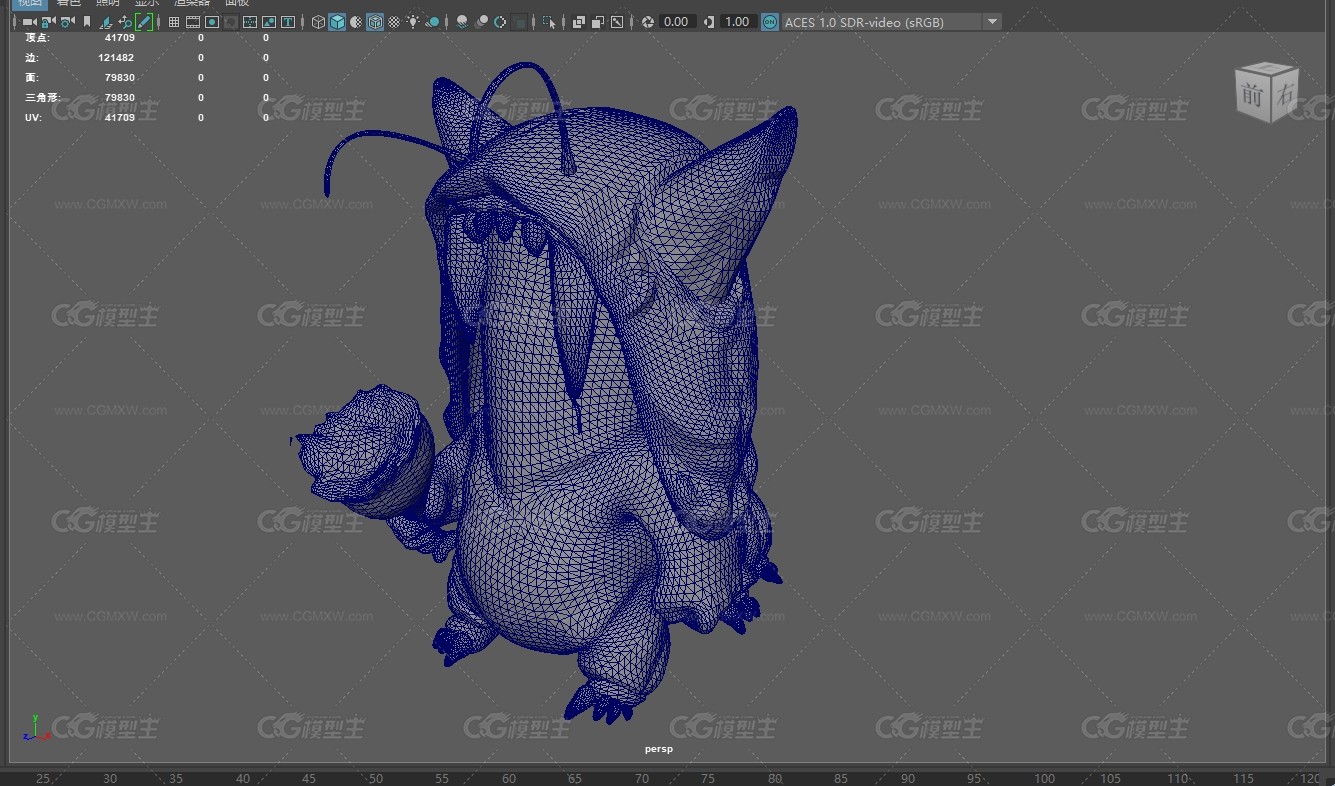Go to frame 80 on the time slider
Screen dimensions: 1335x786
774,778
